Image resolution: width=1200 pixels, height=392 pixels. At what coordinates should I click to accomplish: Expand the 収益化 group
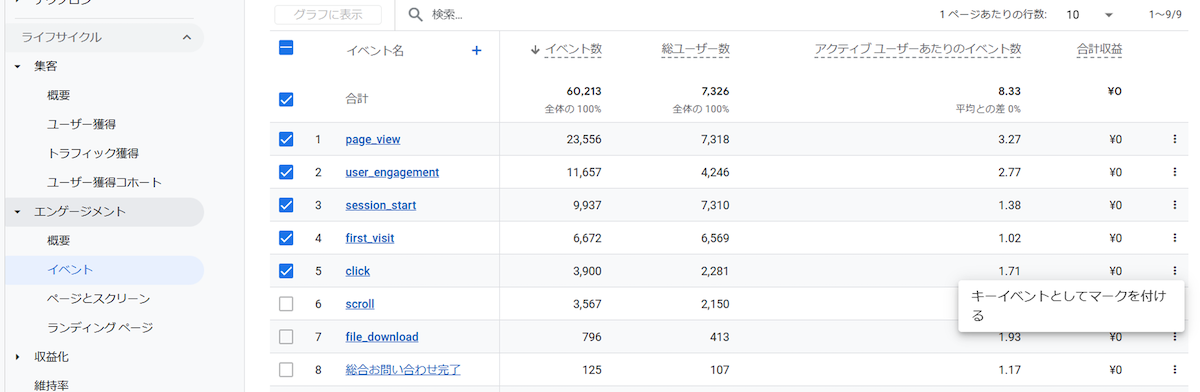coord(17,357)
